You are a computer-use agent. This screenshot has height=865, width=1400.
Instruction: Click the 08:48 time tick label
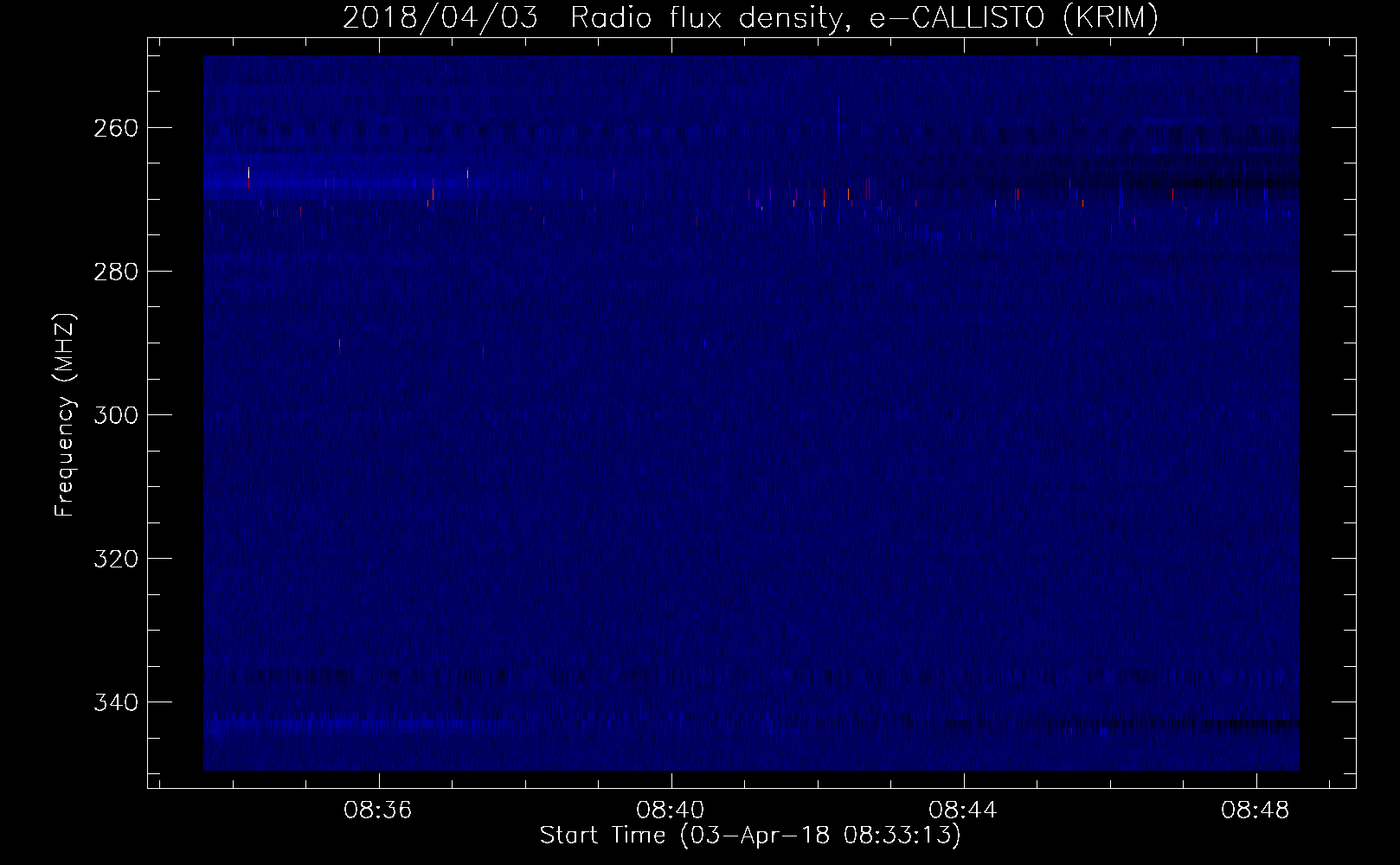point(1256,811)
